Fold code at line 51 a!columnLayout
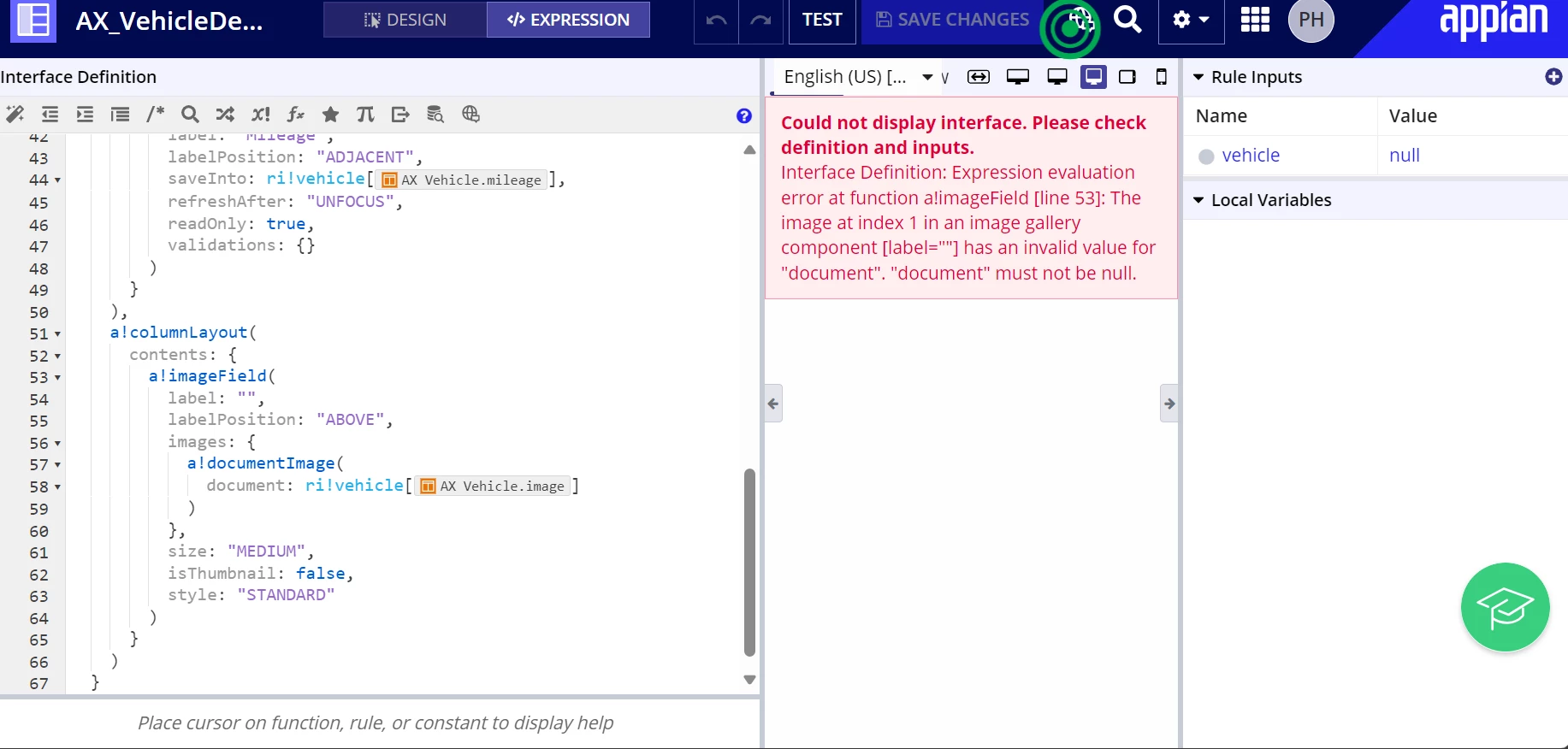The image size is (1568, 749). [57, 334]
